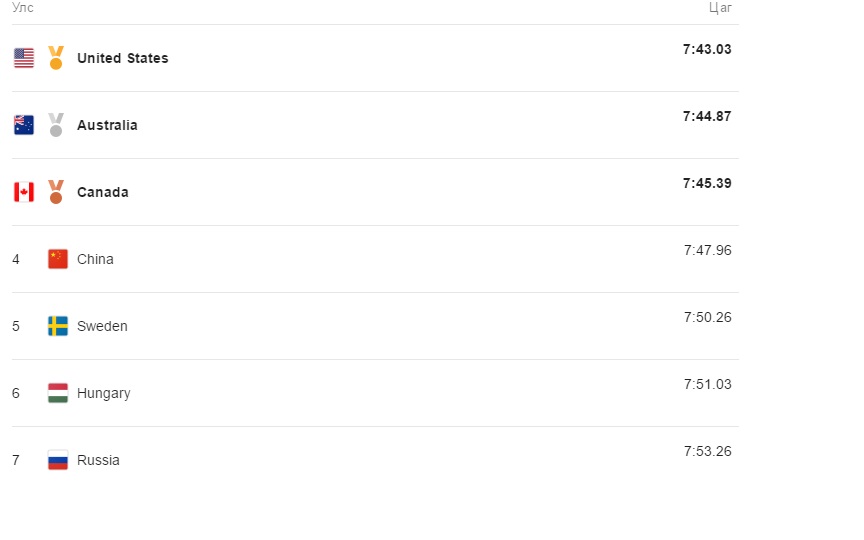Click the Цаг column header
Image resolution: width=864 pixels, height=540 pixels.
(x=720, y=8)
